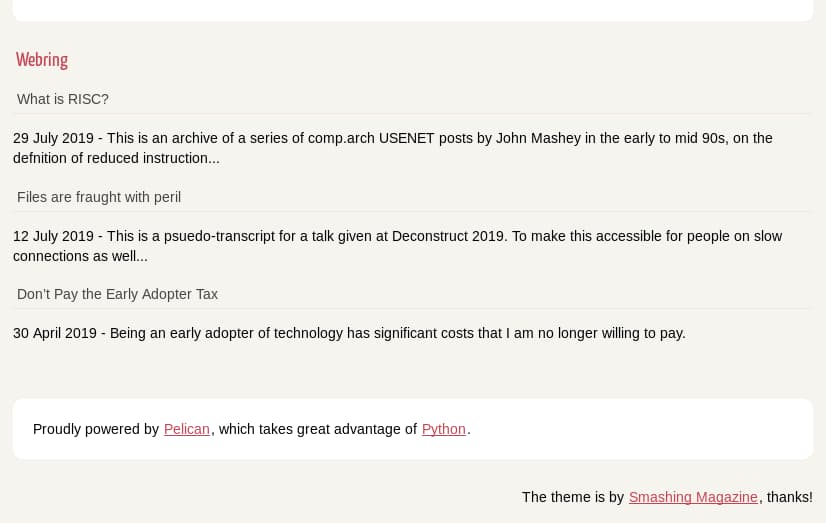Open the "What is RISC?" article link

point(63,99)
